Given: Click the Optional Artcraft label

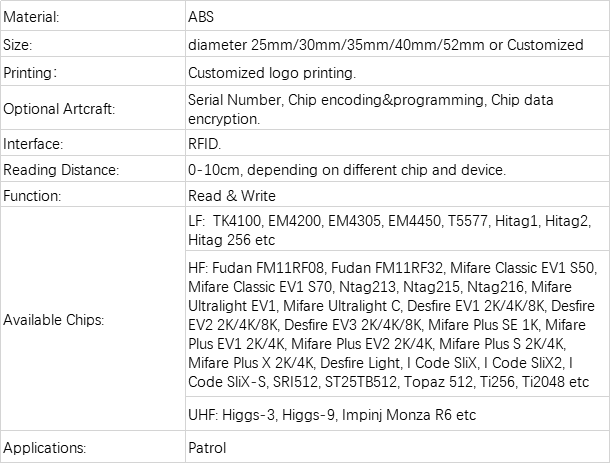Looking at the screenshot, I should (56, 109).
